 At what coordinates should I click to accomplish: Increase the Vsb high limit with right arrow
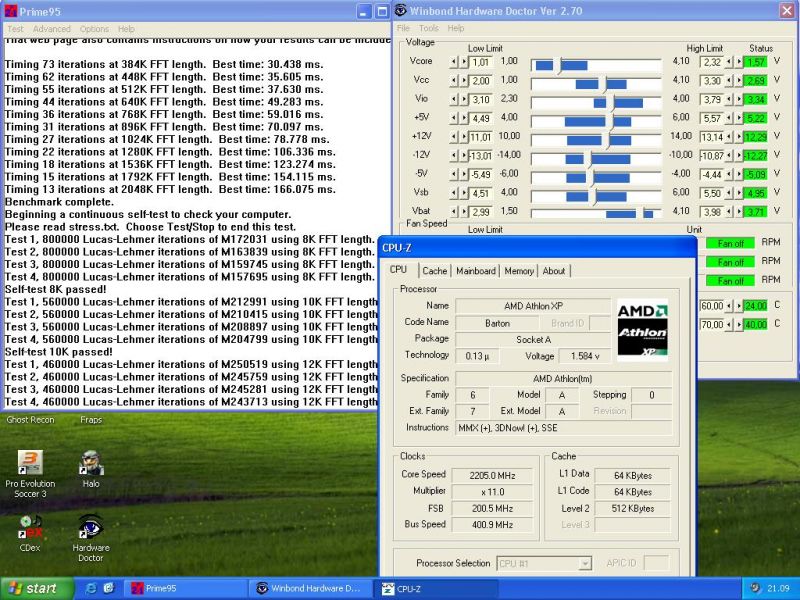click(x=739, y=193)
